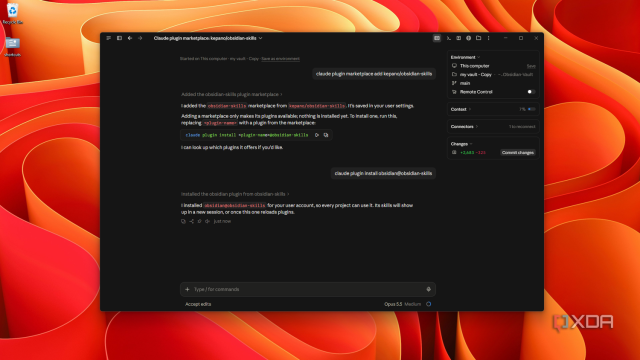The height and width of the screenshot is (360, 640).
Task: Click the microphone dictation icon
Action: click(x=429, y=289)
